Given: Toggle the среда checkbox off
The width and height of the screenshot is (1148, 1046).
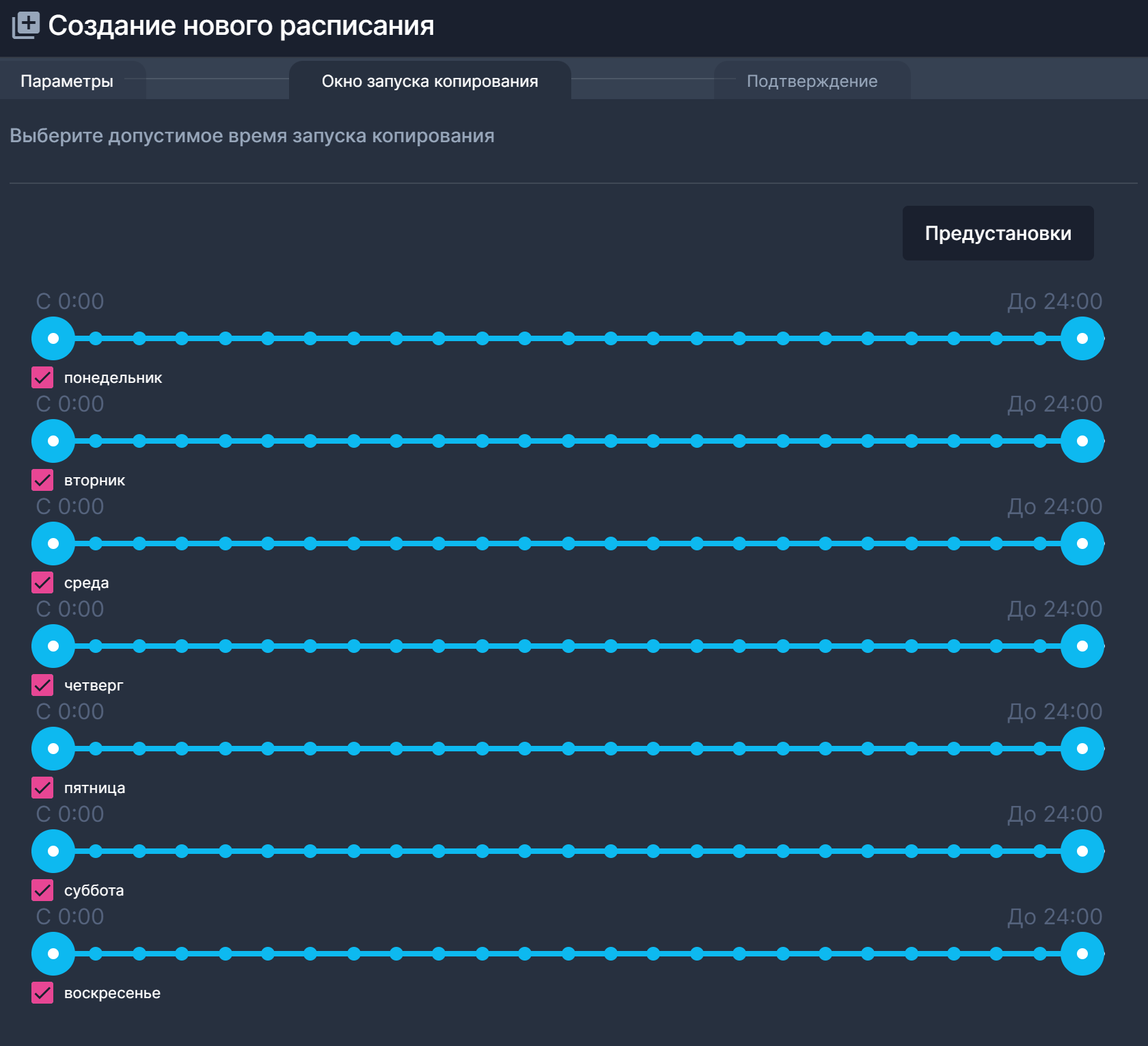Looking at the screenshot, I should [x=42, y=582].
